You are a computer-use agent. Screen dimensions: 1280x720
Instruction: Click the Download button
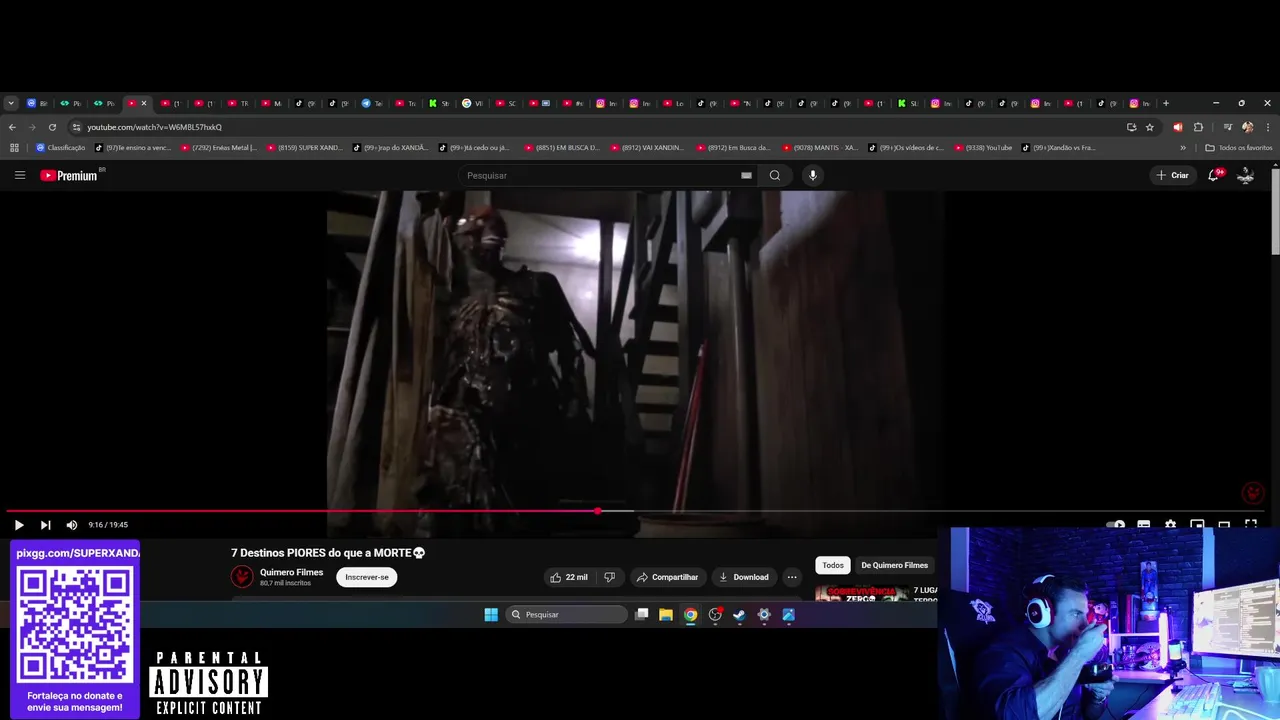[743, 577]
